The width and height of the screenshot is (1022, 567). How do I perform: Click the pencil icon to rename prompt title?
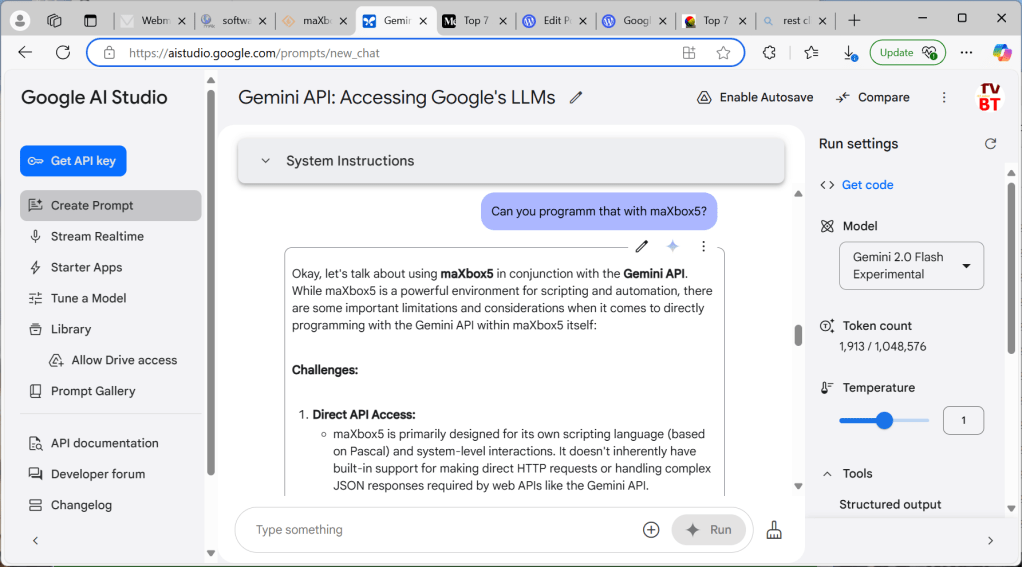[x=576, y=98]
